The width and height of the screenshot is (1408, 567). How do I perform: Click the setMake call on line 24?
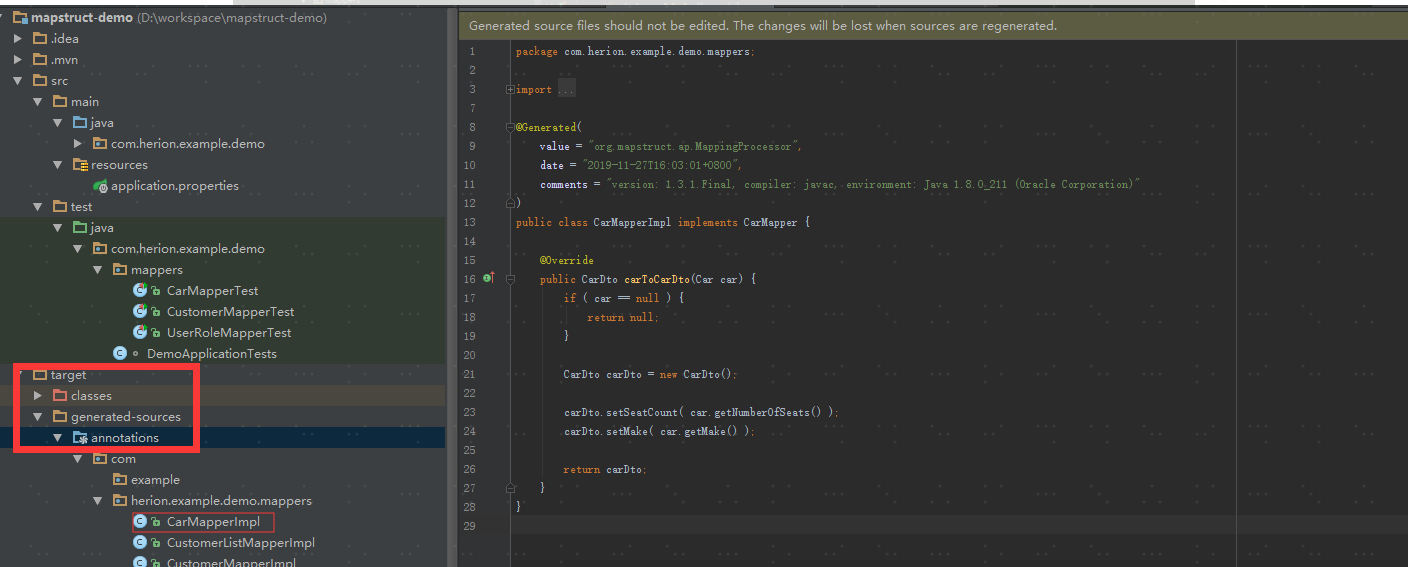(x=629, y=431)
